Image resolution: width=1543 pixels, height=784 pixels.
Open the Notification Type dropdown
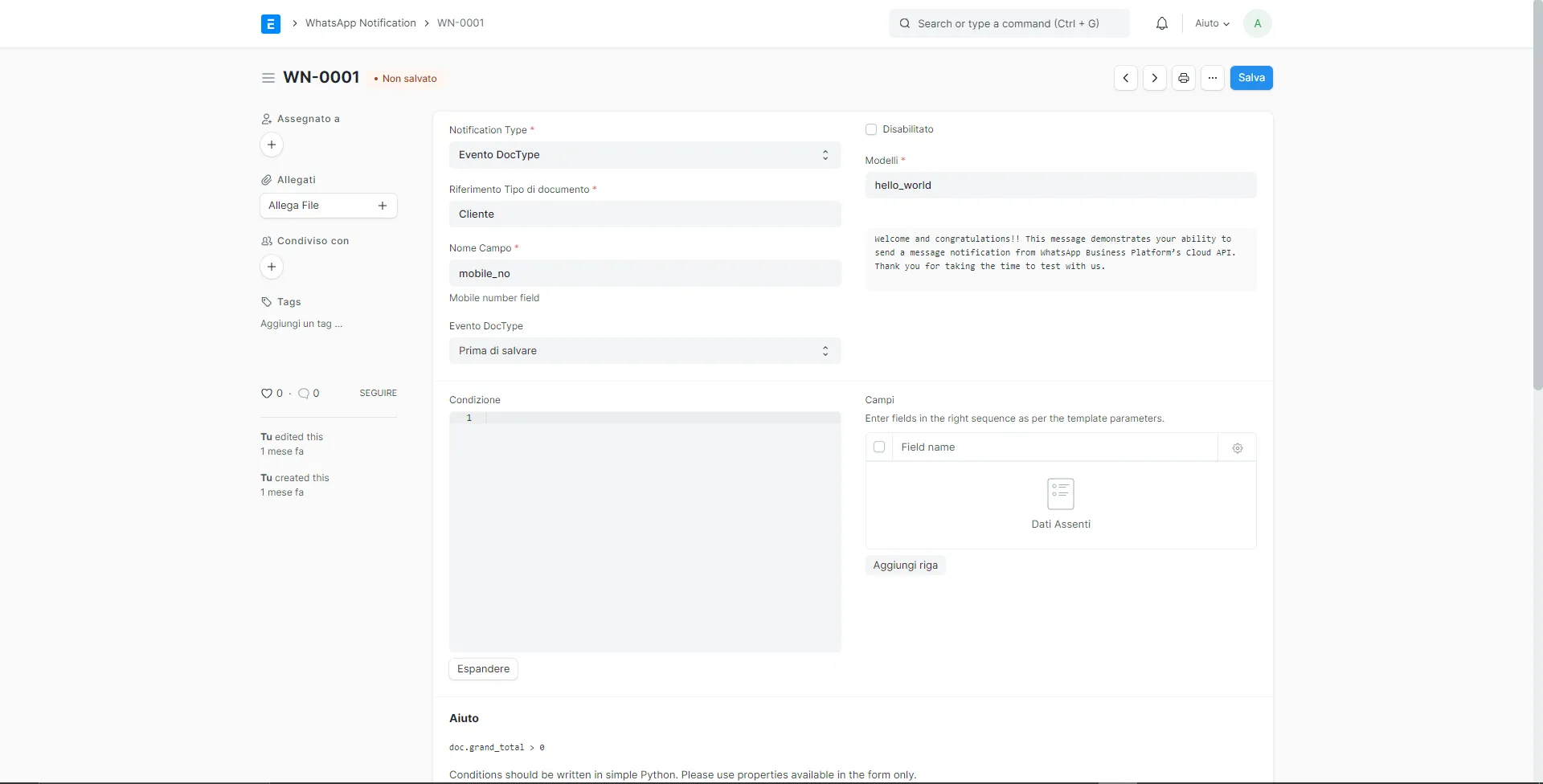[x=643, y=154]
